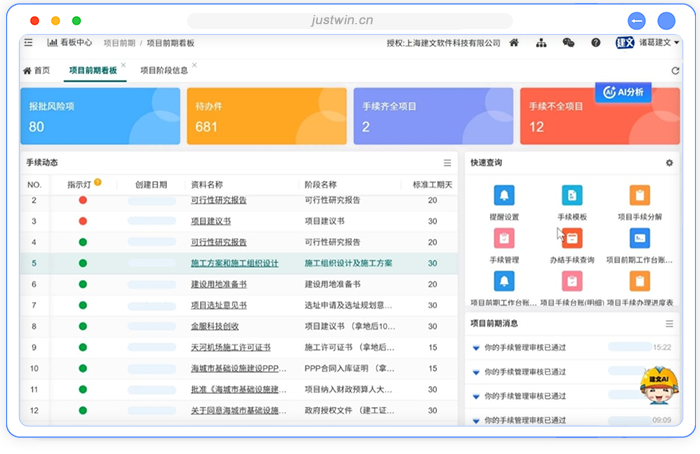Click the 提醒设置 bell icon
Screen dimensions: 700x454
click(x=504, y=196)
